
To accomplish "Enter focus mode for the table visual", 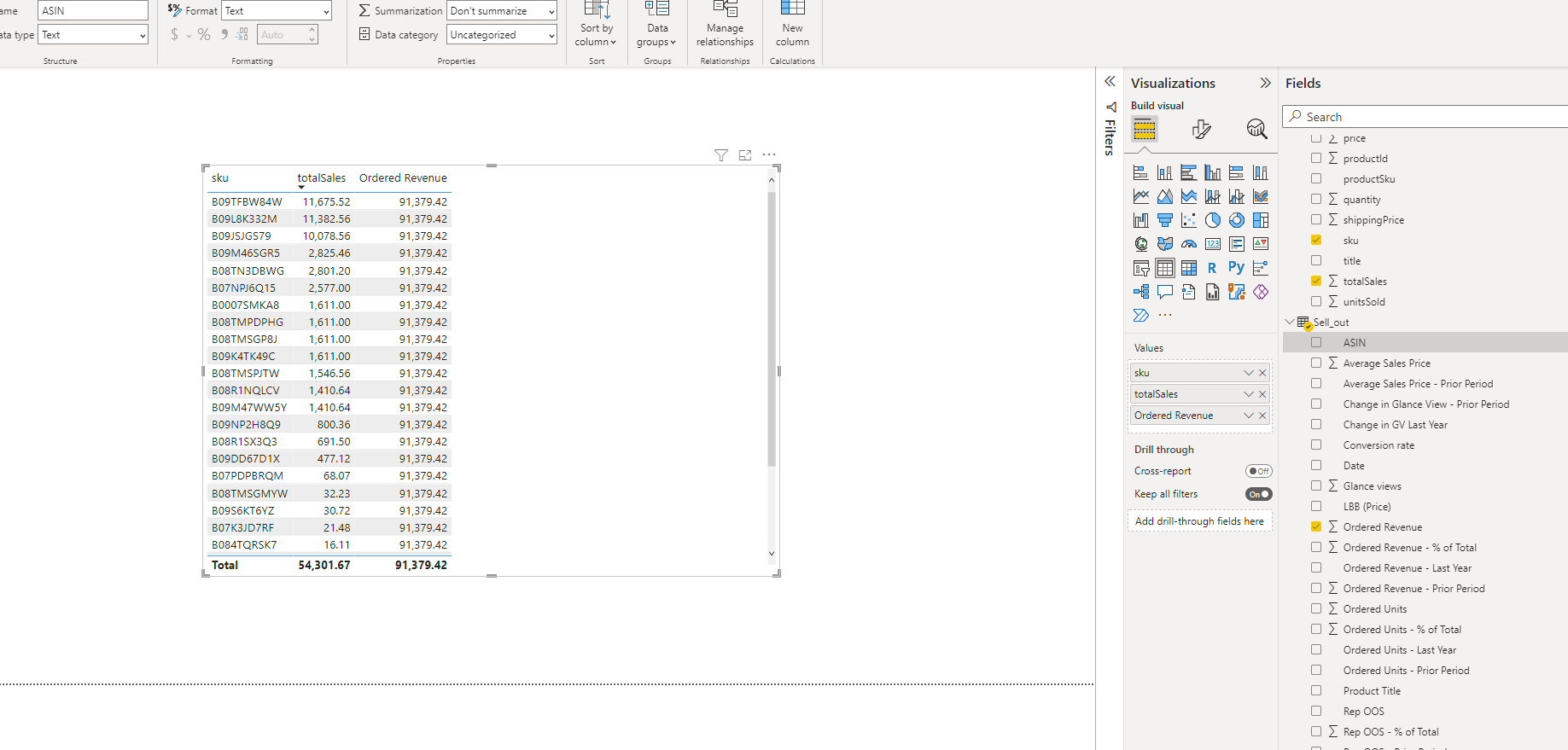I will (x=745, y=155).
